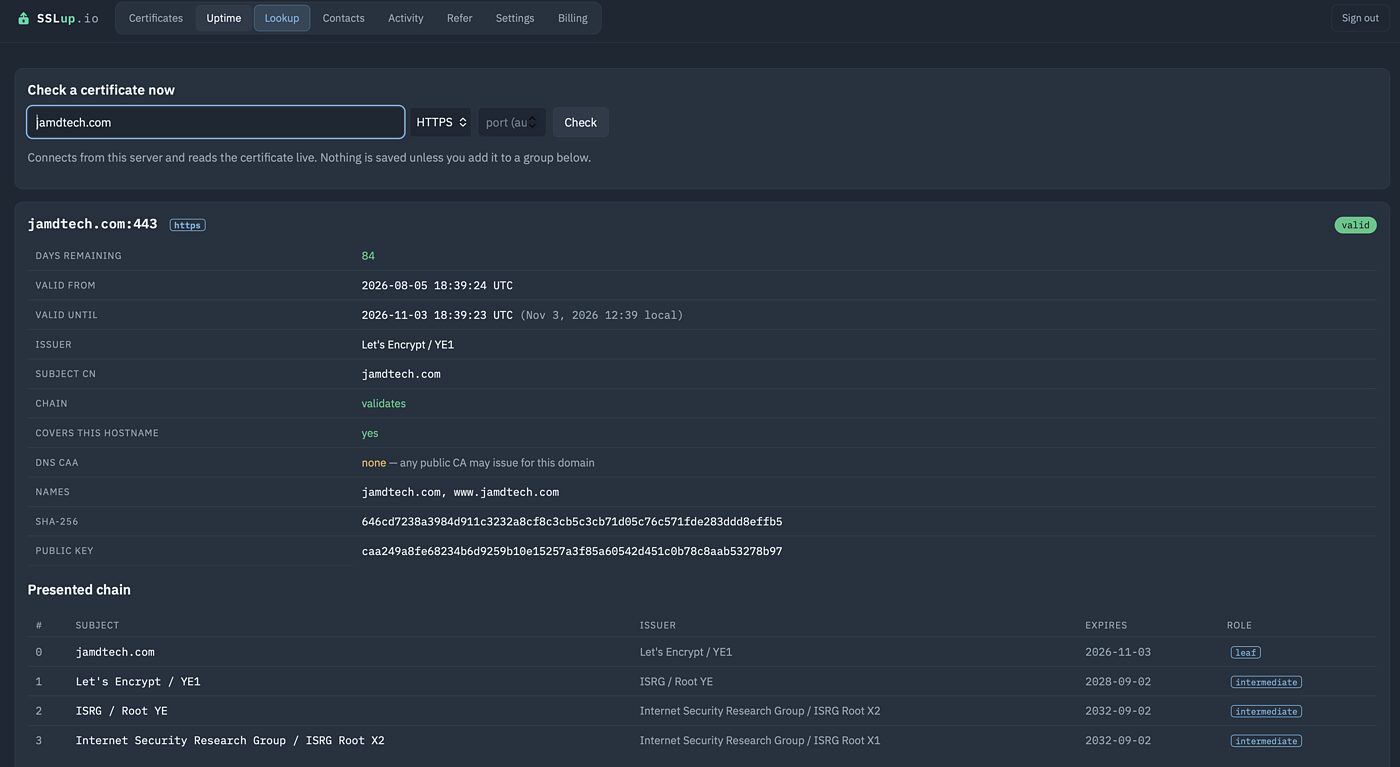Open the Settings tab
This screenshot has width=1400, height=767.
tap(515, 18)
